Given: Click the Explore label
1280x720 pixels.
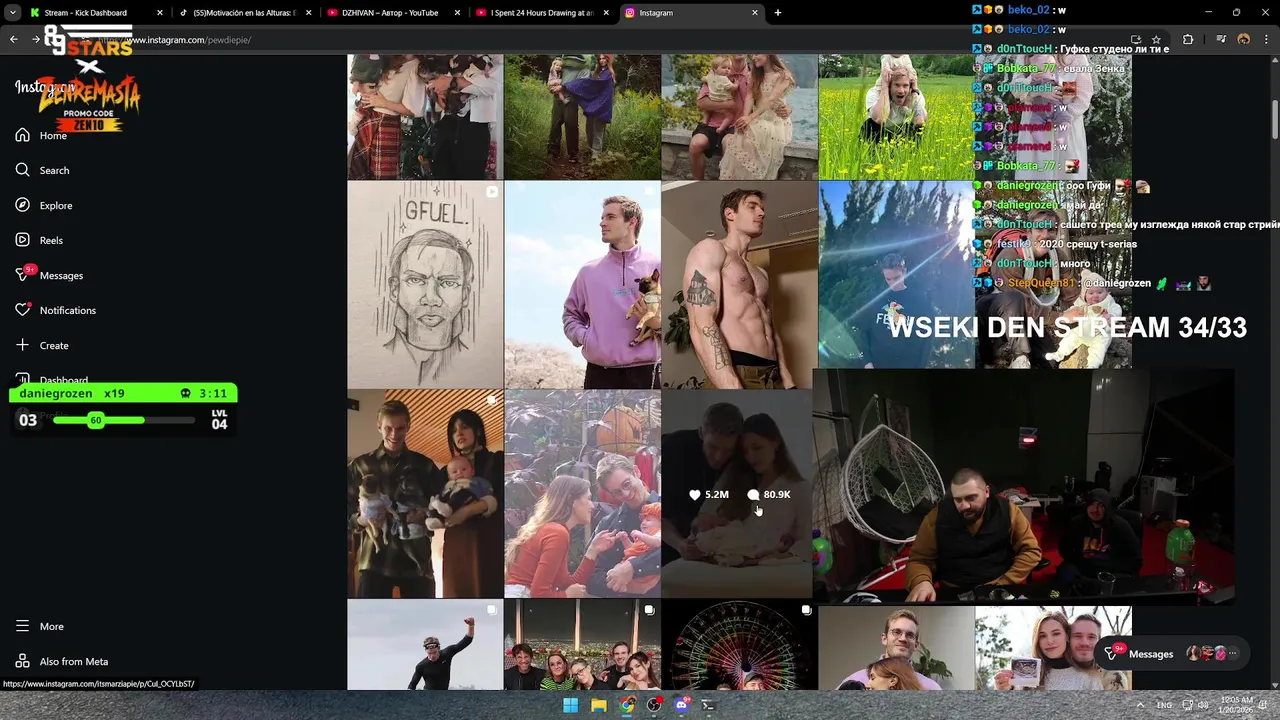Looking at the screenshot, I should coord(56,206).
